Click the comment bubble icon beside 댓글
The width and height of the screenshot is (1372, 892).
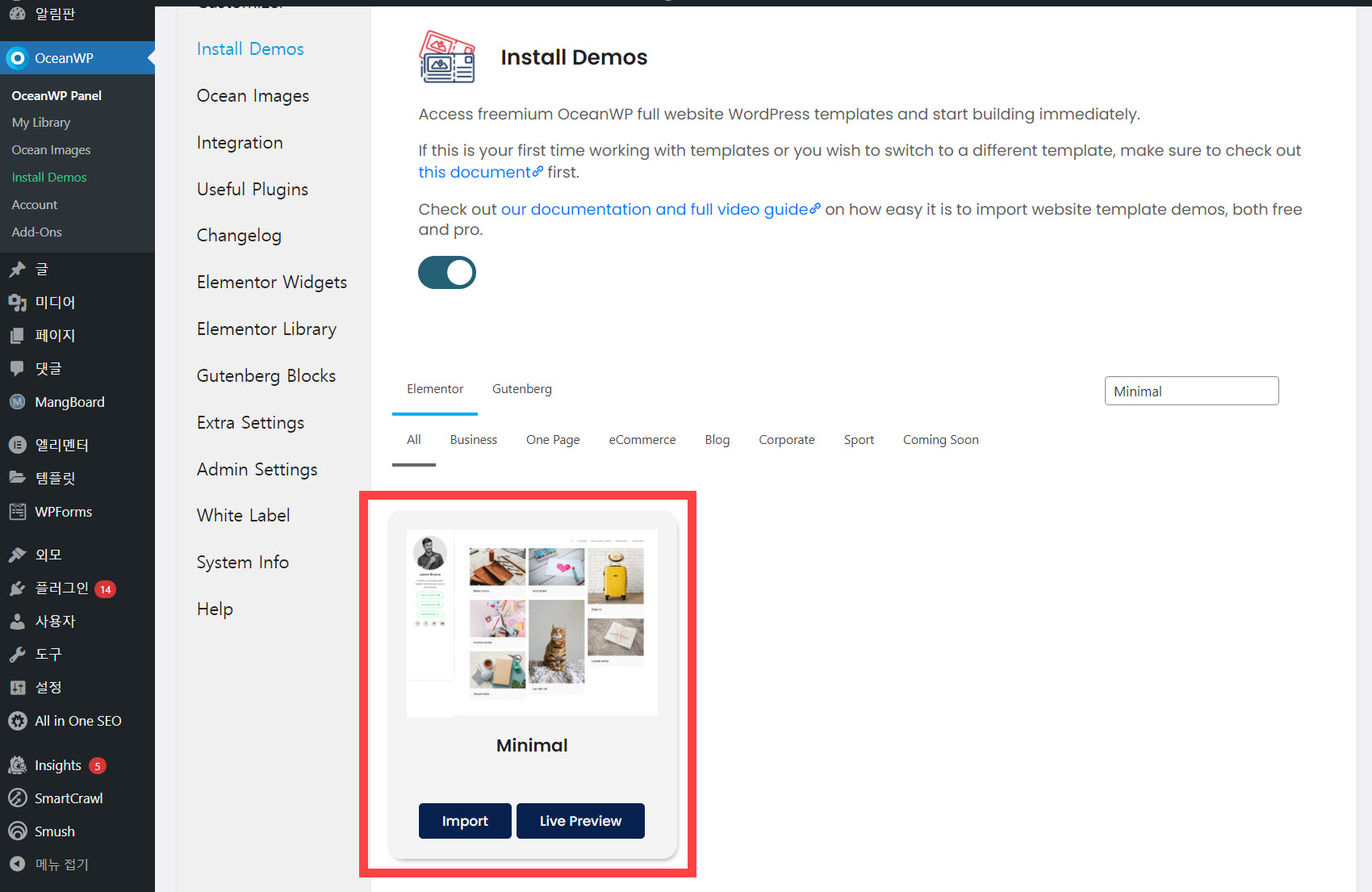tap(17, 369)
